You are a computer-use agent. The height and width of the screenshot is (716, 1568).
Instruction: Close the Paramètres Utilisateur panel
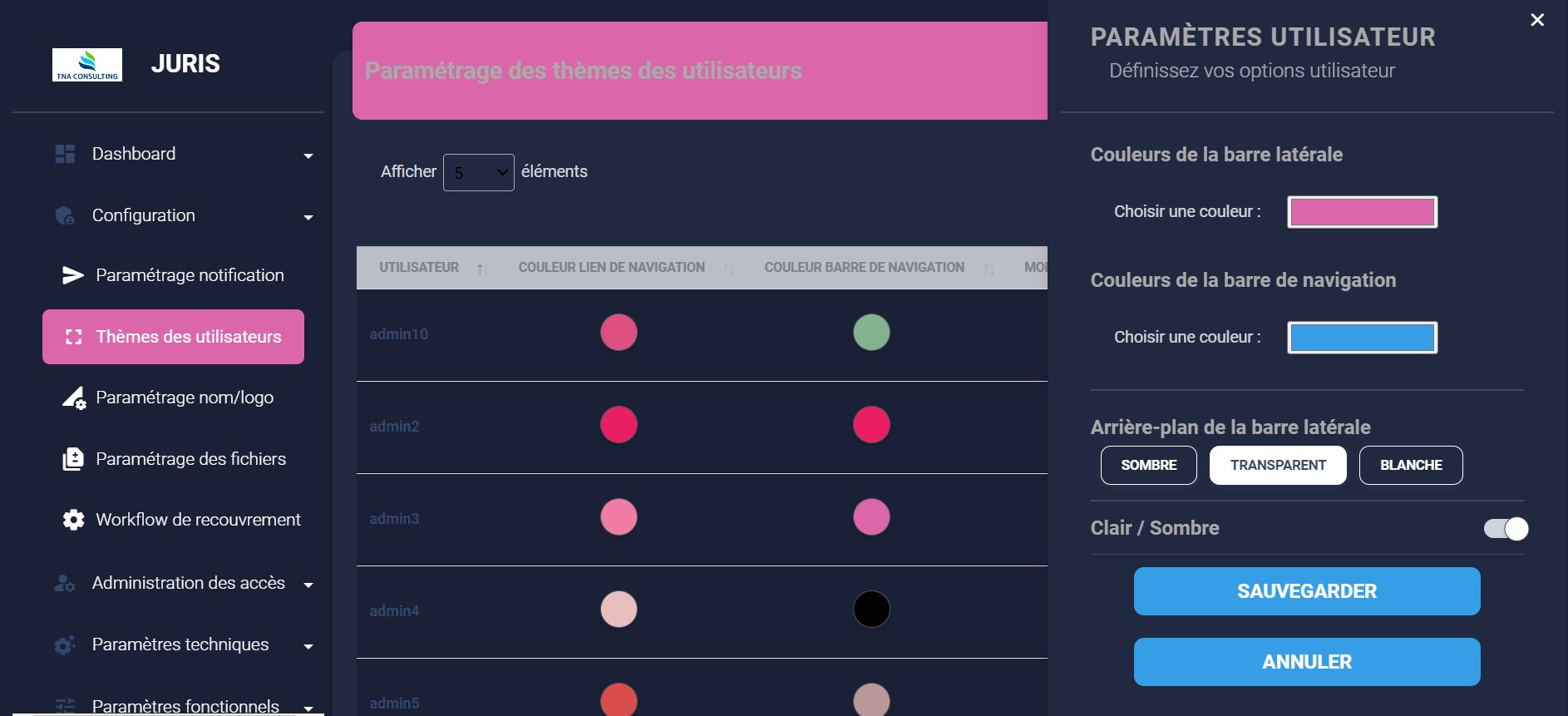click(x=1537, y=20)
